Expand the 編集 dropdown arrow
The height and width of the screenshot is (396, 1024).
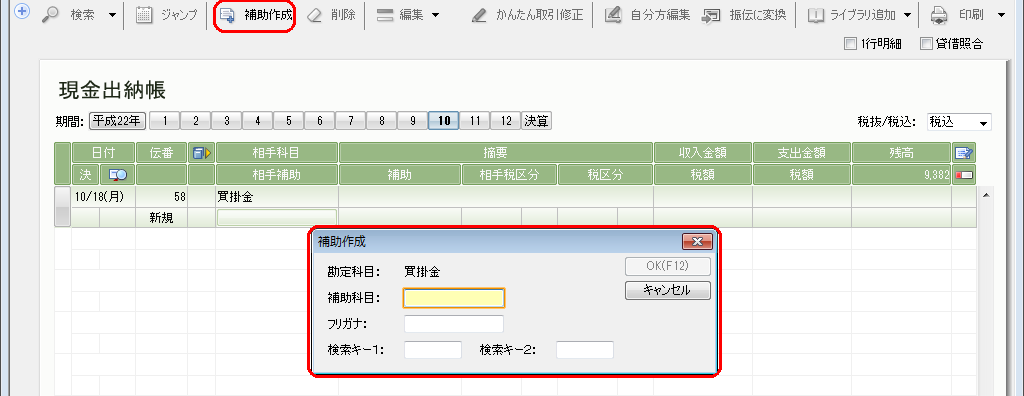435,15
